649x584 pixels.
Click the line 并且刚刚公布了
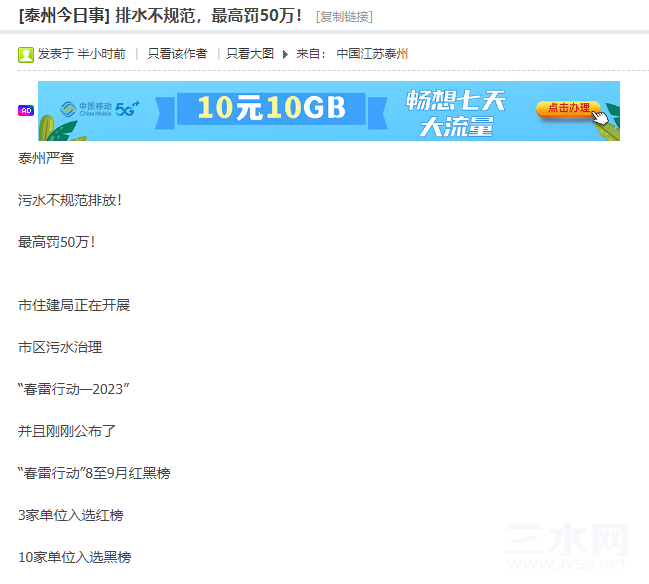click(x=67, y=431)
